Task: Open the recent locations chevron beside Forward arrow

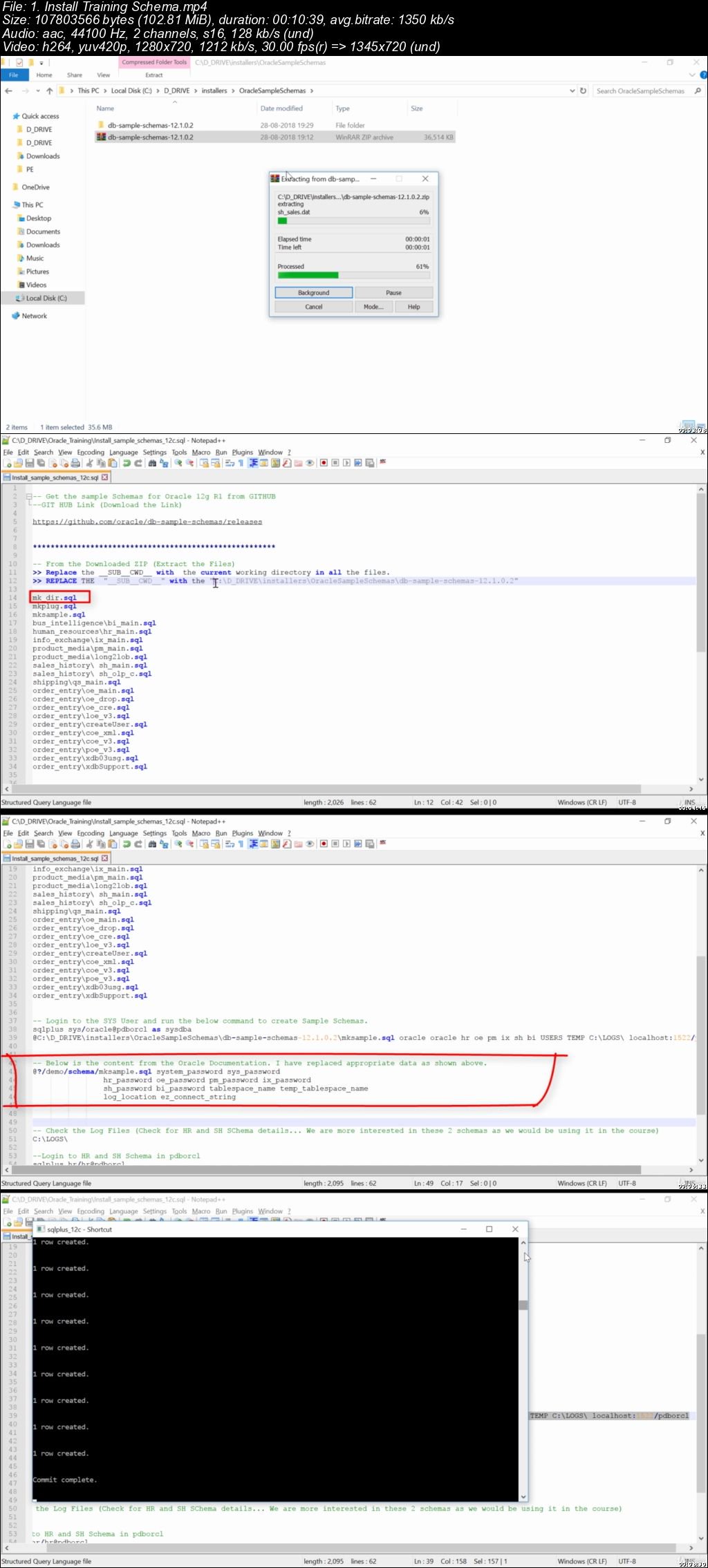Action: 38,91
